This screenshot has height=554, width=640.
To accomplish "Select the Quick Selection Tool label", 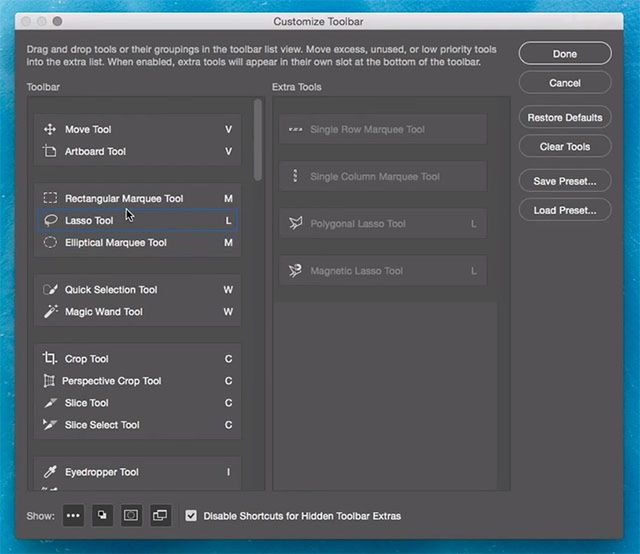I will (x=111, y=289).
